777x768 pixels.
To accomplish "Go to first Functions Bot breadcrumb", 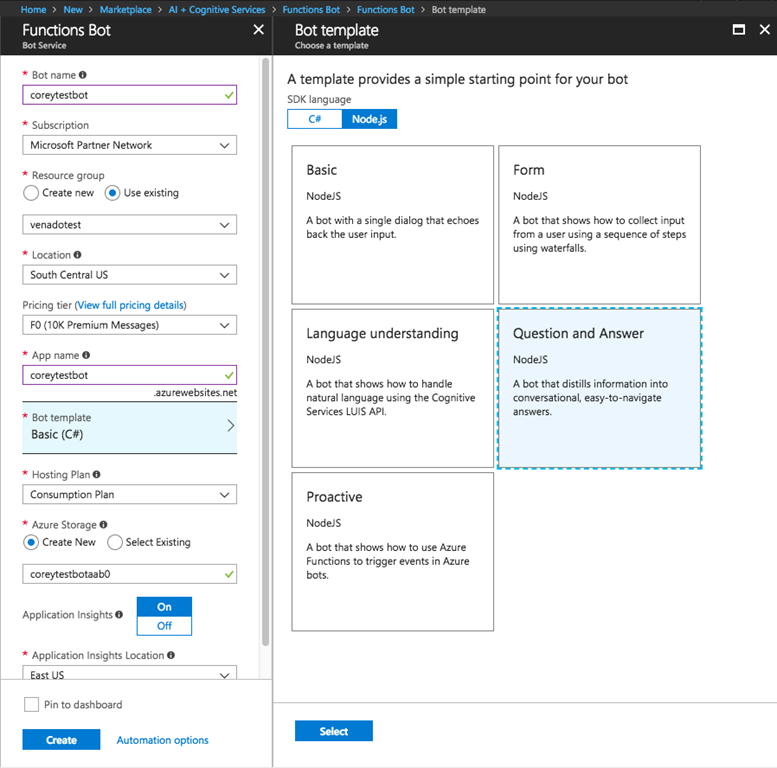I will (311, 9).
